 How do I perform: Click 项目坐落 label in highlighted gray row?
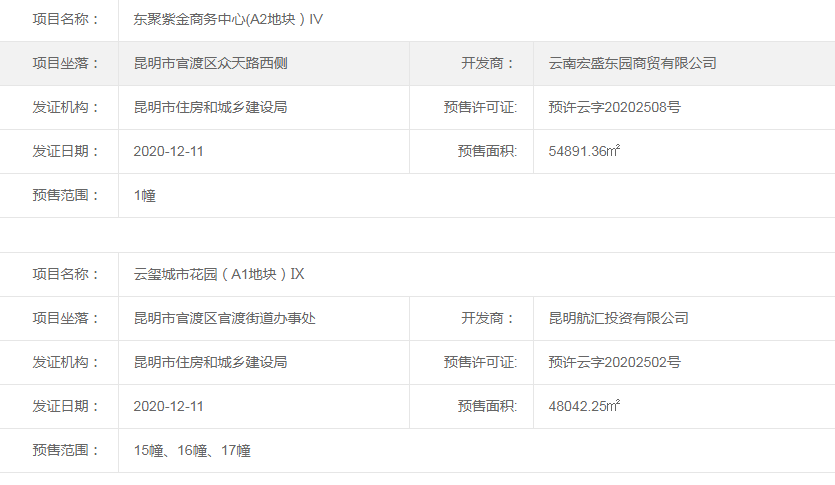pyautogui.click(x=66, y=63)
